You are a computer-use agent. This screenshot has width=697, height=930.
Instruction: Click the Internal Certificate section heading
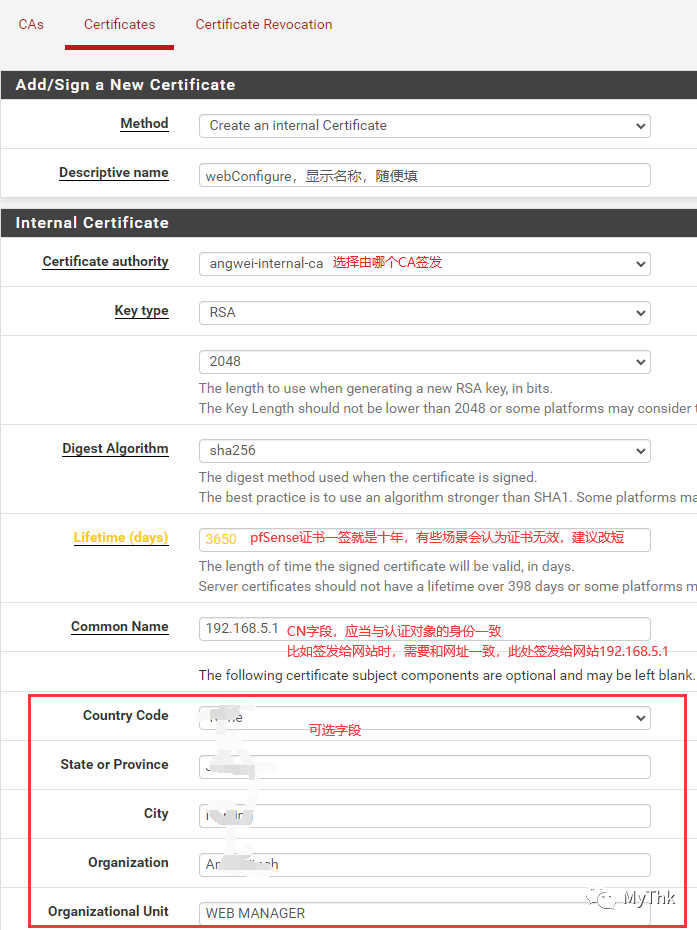[92, 223]
